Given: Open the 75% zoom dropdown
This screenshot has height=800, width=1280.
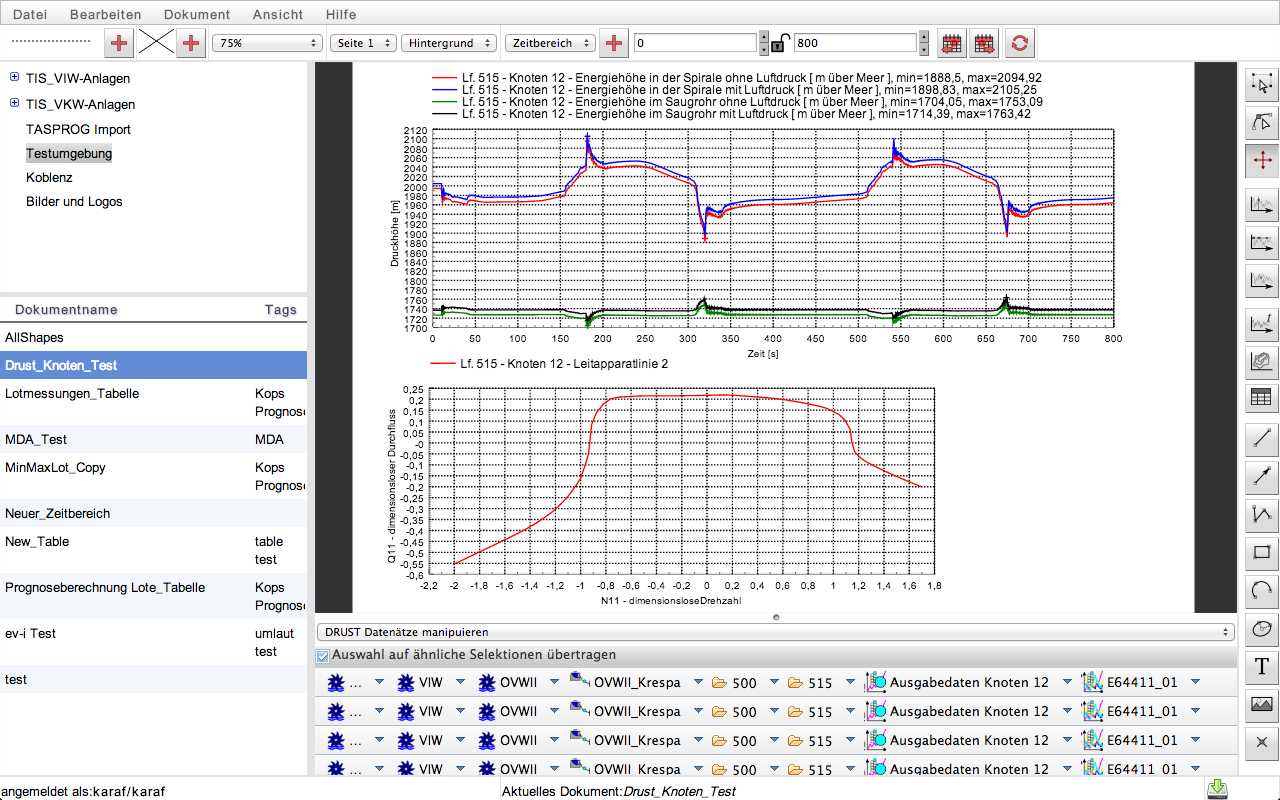Looking at the screenshot, I should (267, 43).
